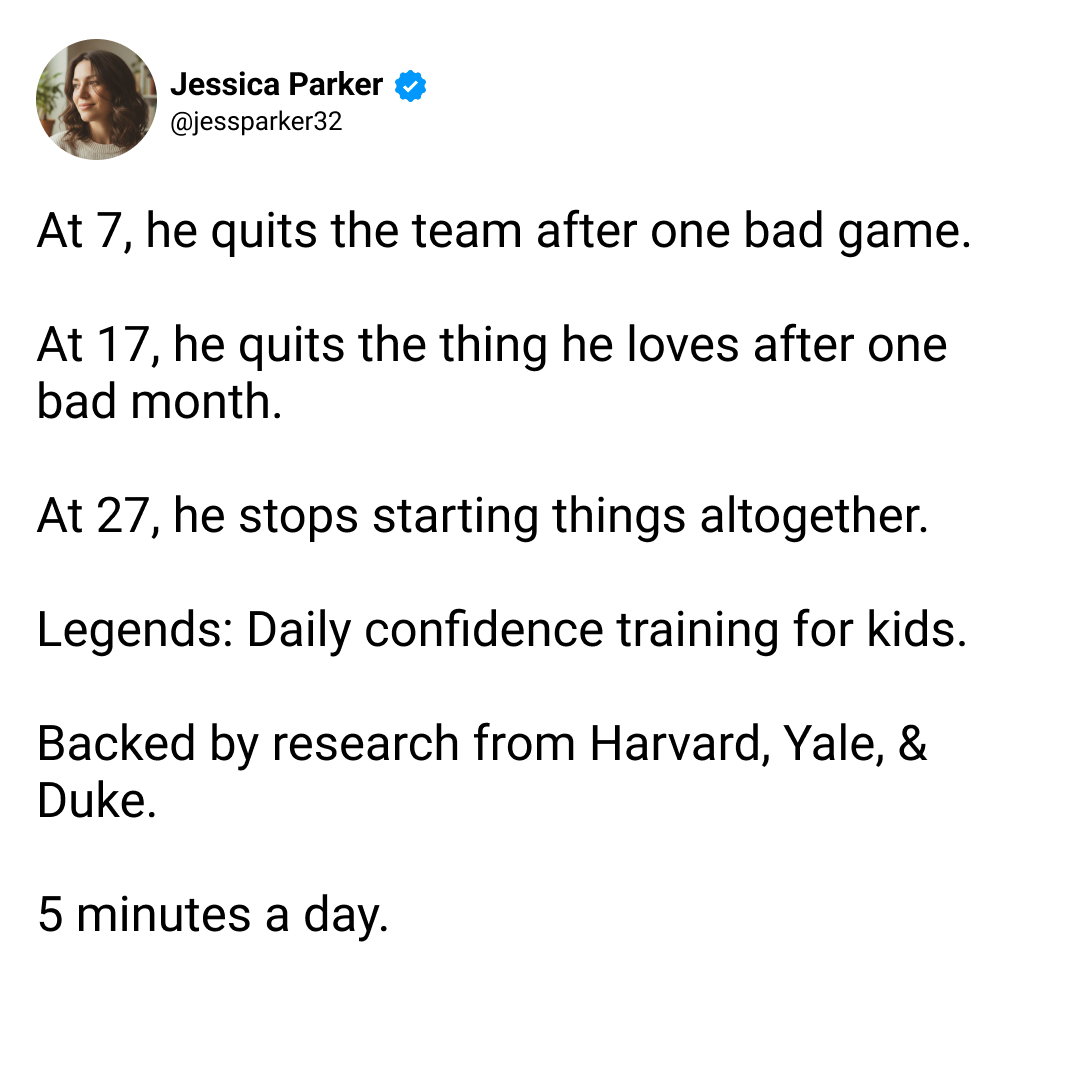Image resolution: width=1080 pixels, height=1080 pixels.
Task: Click the phrase 'Daily confidence training for kids.'
Action: coord(607,630)
